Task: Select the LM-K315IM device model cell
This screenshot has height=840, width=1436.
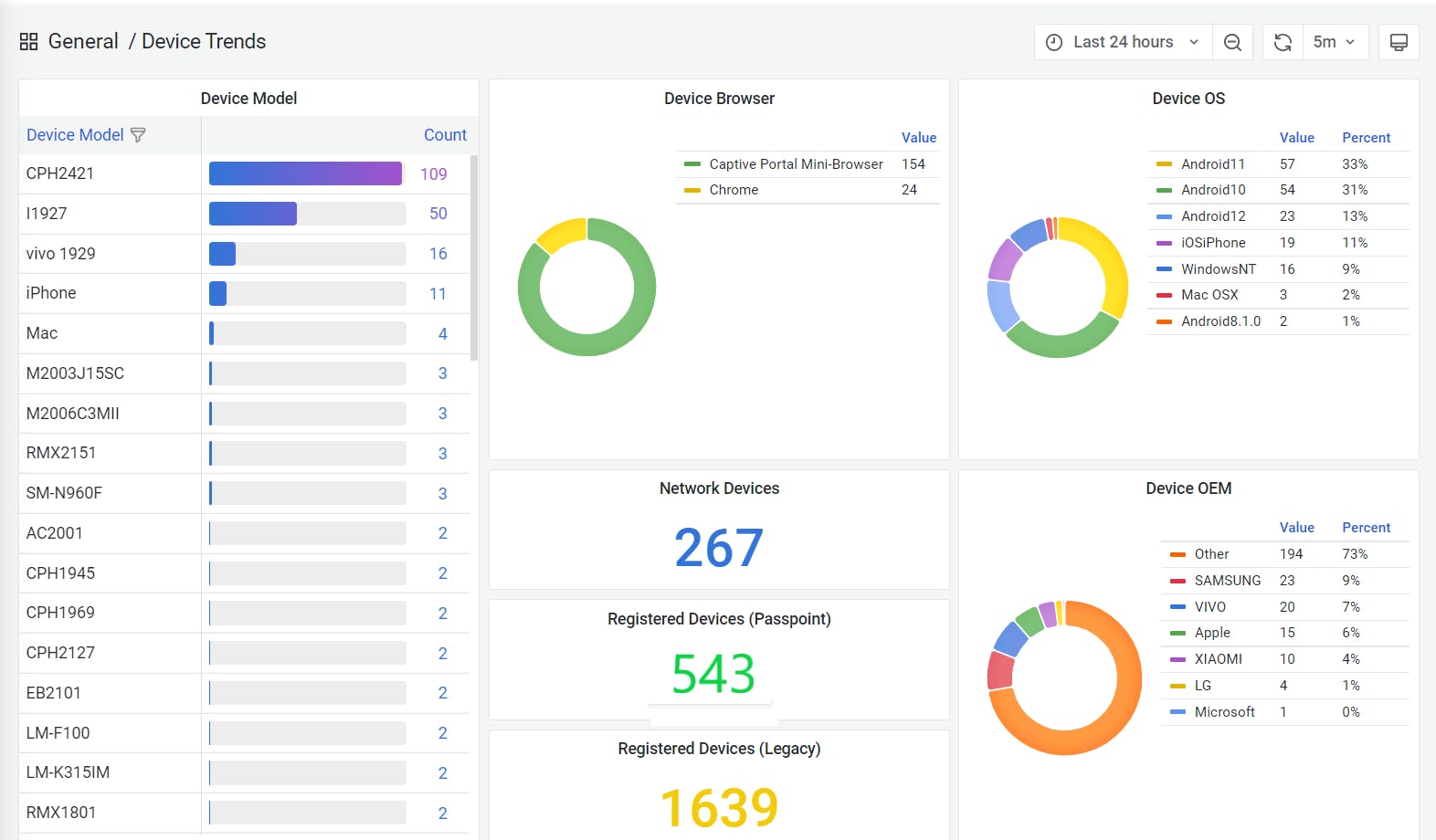Action: 110,772
